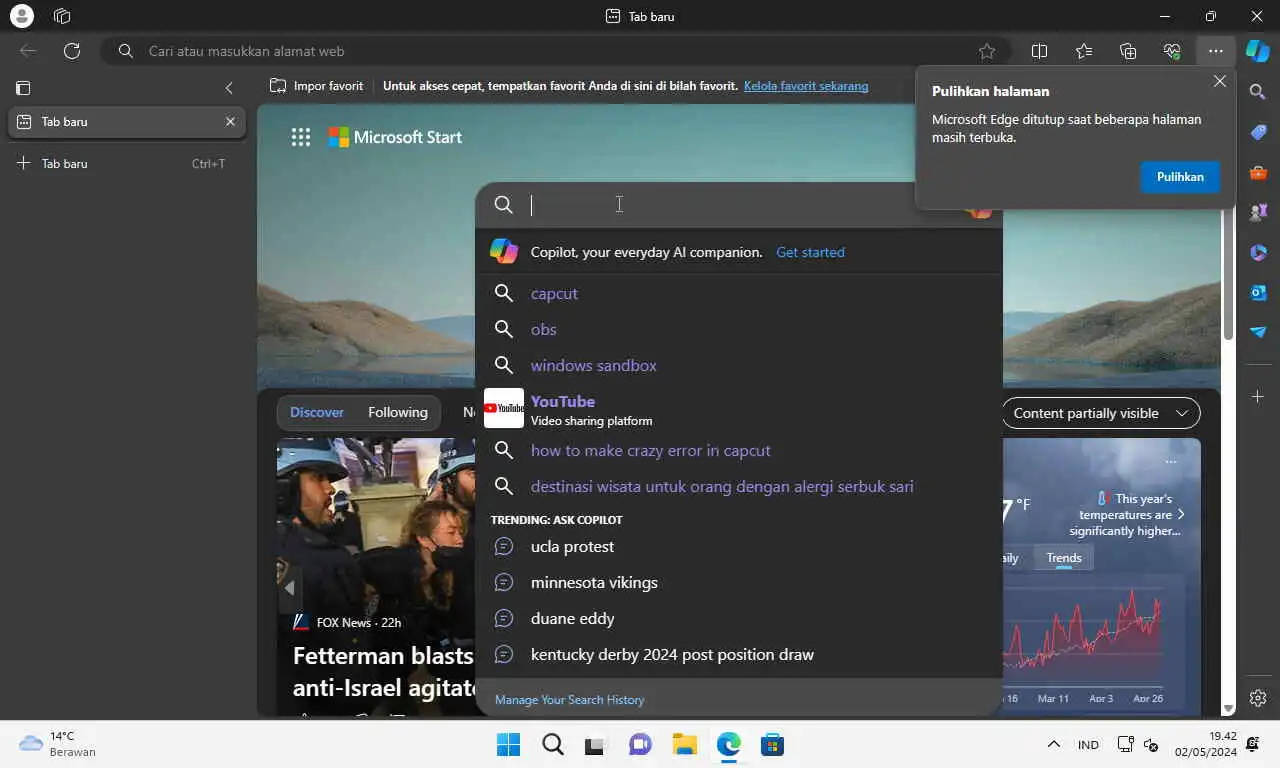Open File Explorer from taskbar
Viewport: 1280px width, 768px height.
point(684,744)
